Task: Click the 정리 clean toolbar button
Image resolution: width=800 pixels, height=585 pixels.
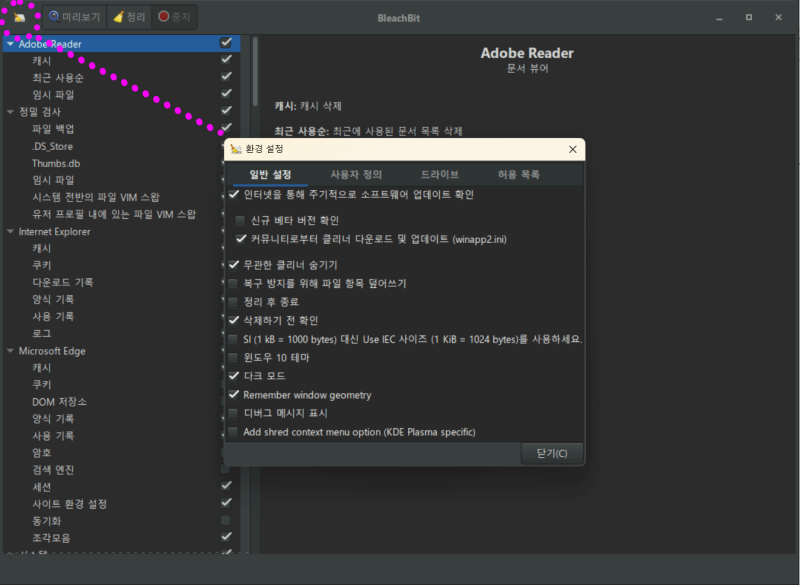Action: (129, 17)
